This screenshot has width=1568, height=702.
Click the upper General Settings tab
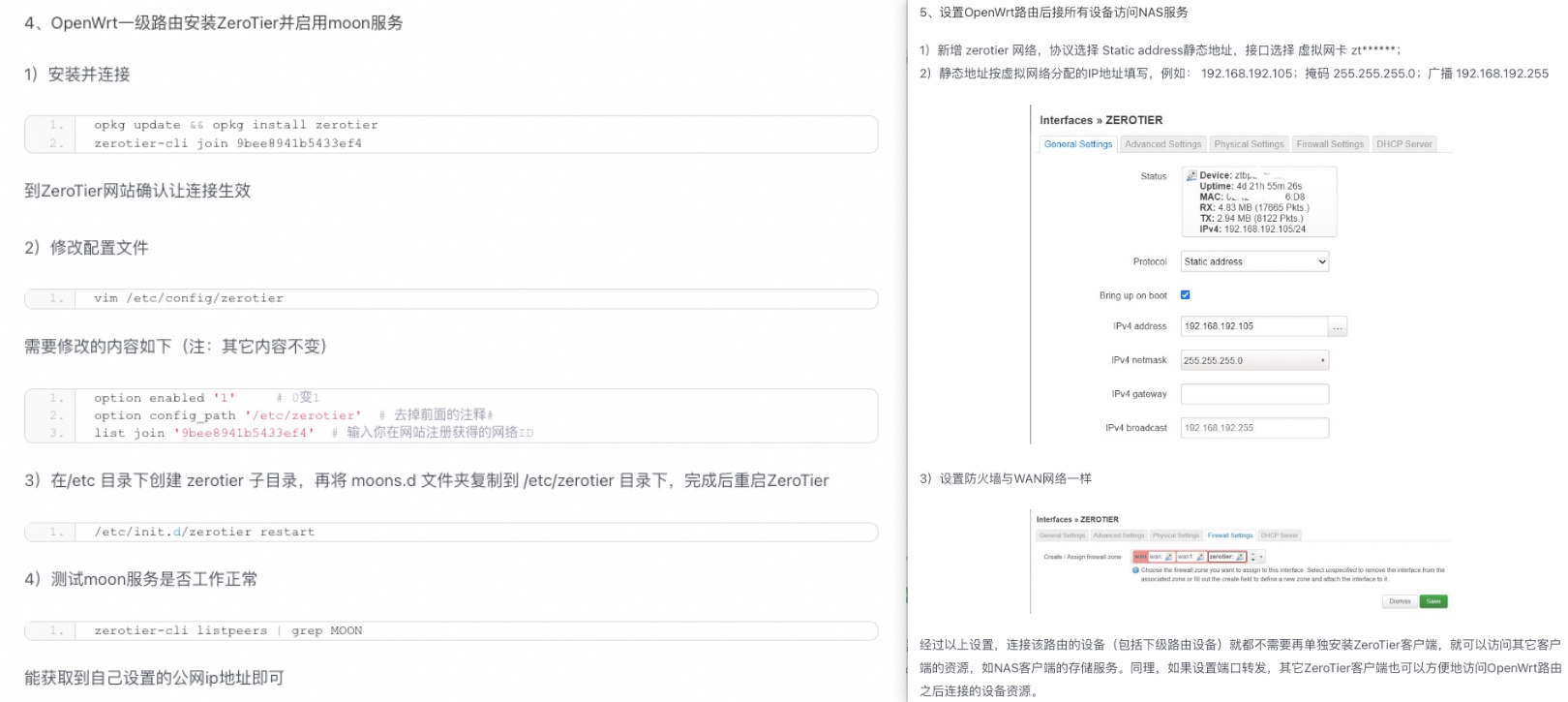[x=1078, y=144]
